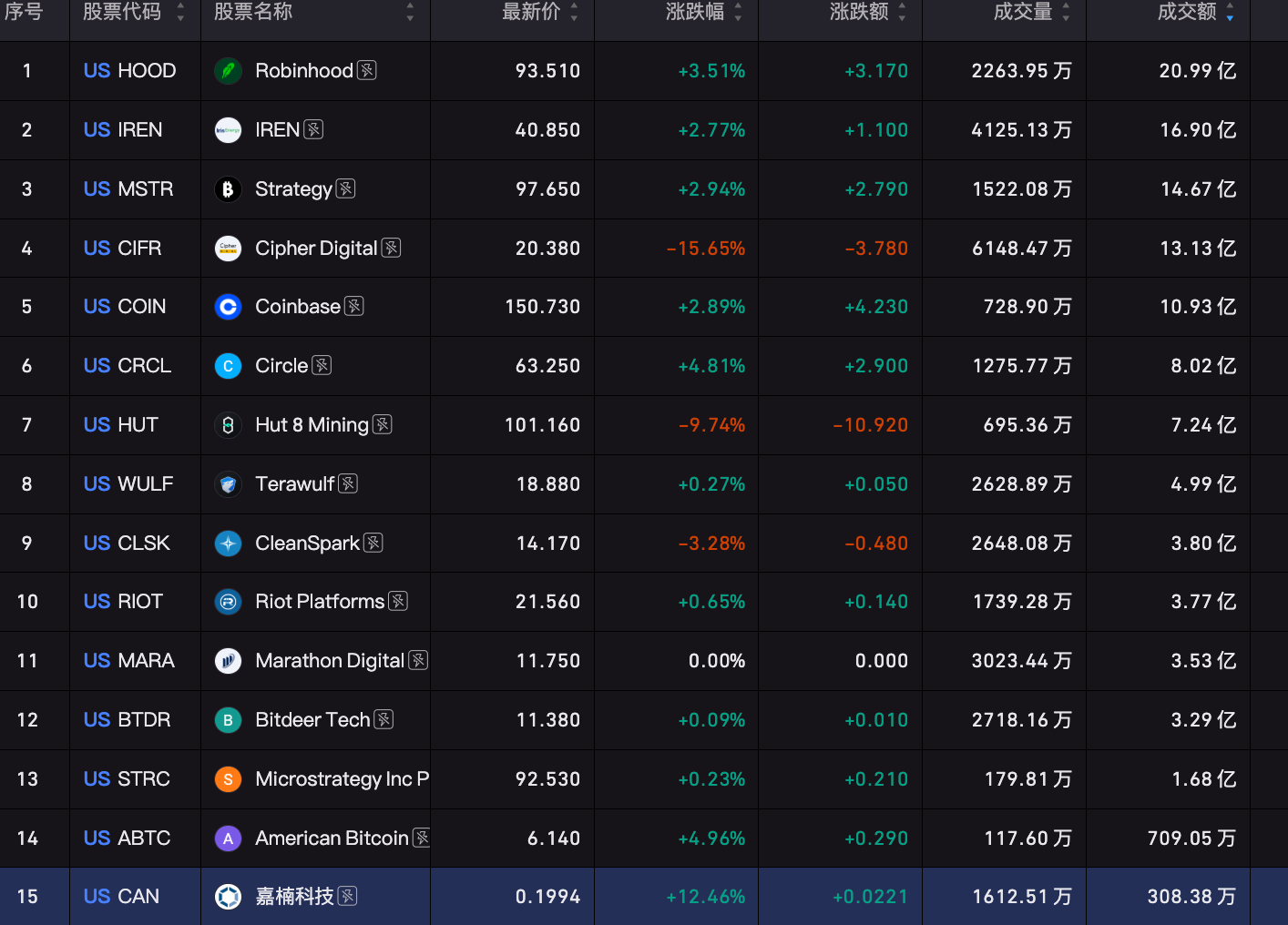Click the 嘉楠科技 logo icon

(228, 897)
